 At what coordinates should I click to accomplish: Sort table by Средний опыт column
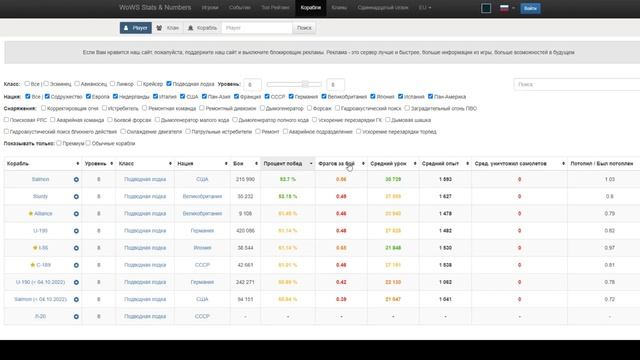coord(445,164)
